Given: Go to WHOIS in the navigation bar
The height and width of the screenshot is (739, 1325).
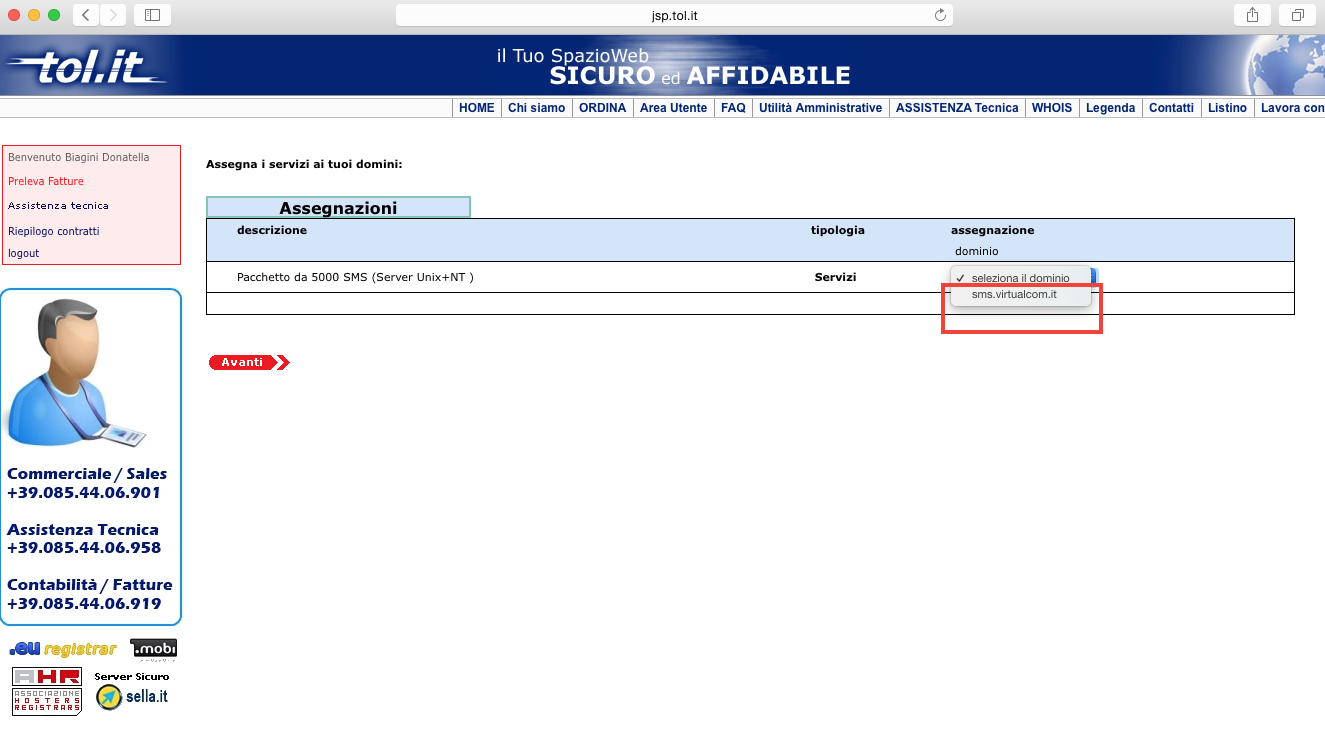Looking at the screenshot, I should [x=1052, y=108].
